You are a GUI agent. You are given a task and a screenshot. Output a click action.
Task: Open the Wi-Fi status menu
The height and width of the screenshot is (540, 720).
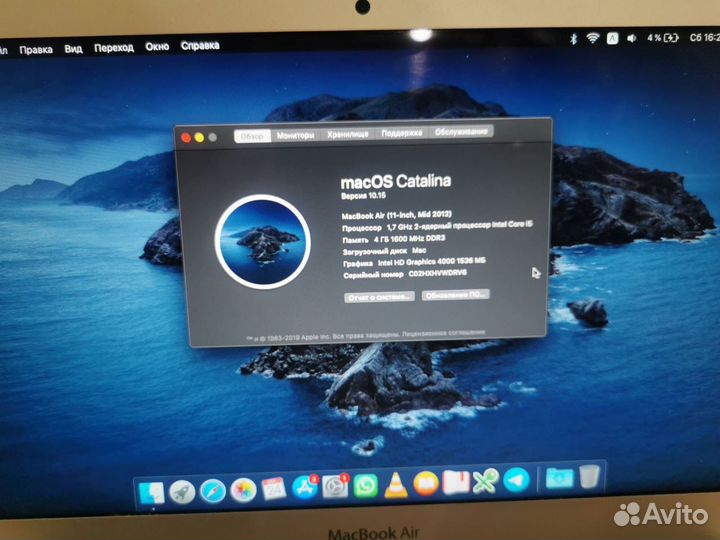593,39
